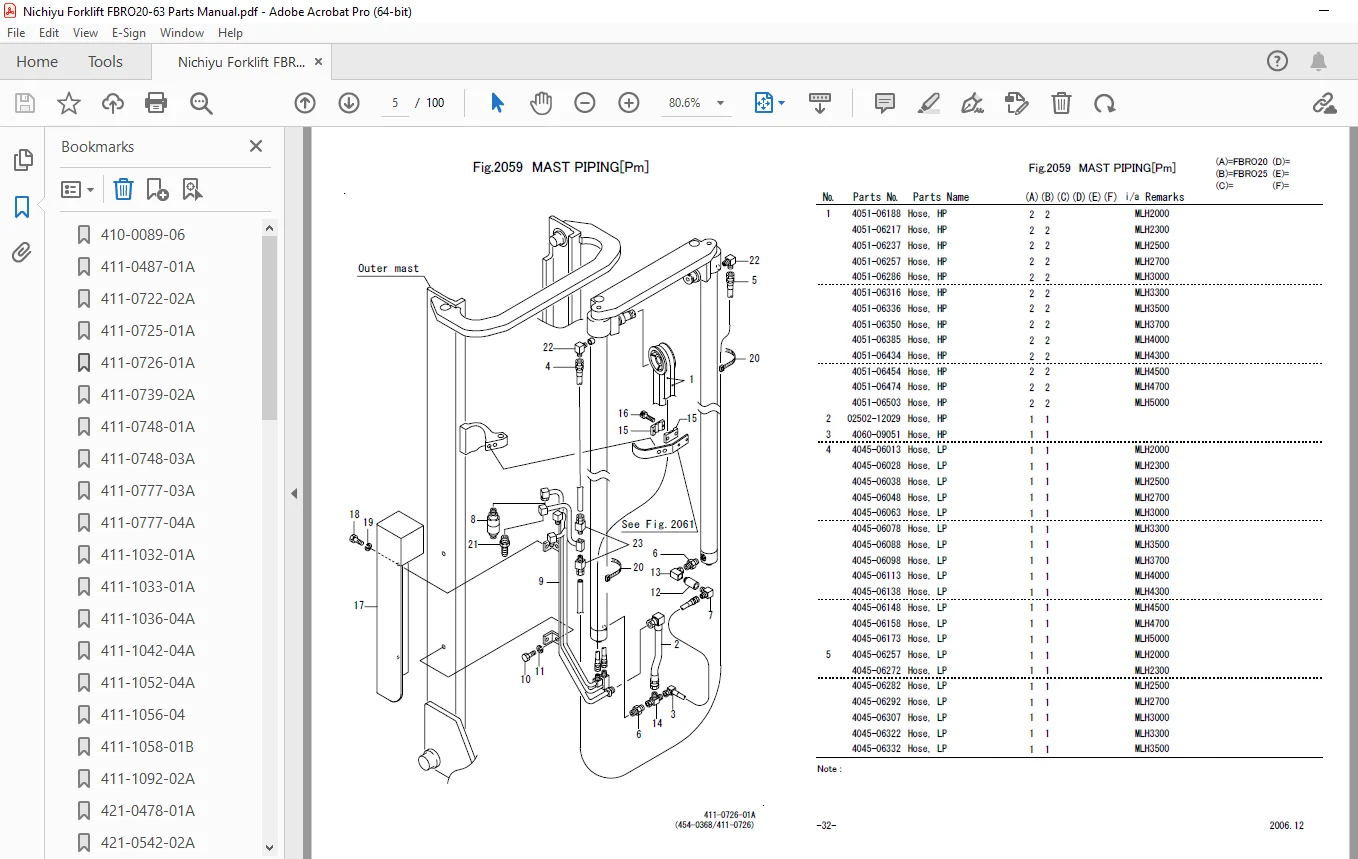Delete page with trash icon in toolbar

tap(1061, 103)
